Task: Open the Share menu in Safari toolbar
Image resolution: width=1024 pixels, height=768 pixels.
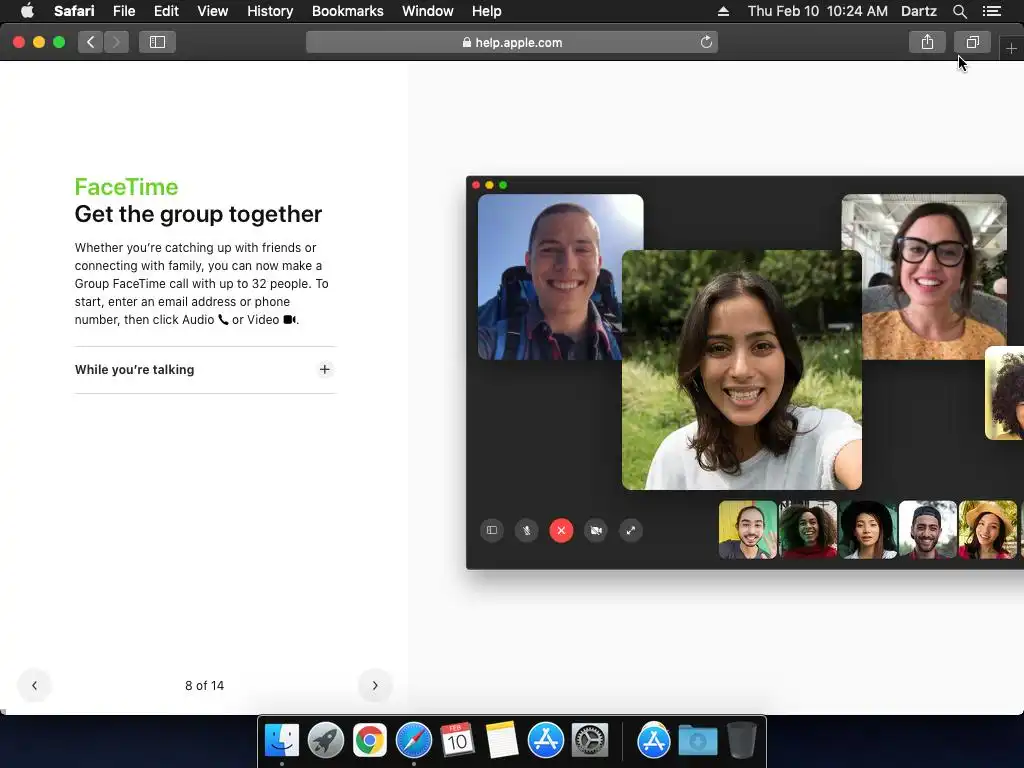Action: click(x=927, y=42)
